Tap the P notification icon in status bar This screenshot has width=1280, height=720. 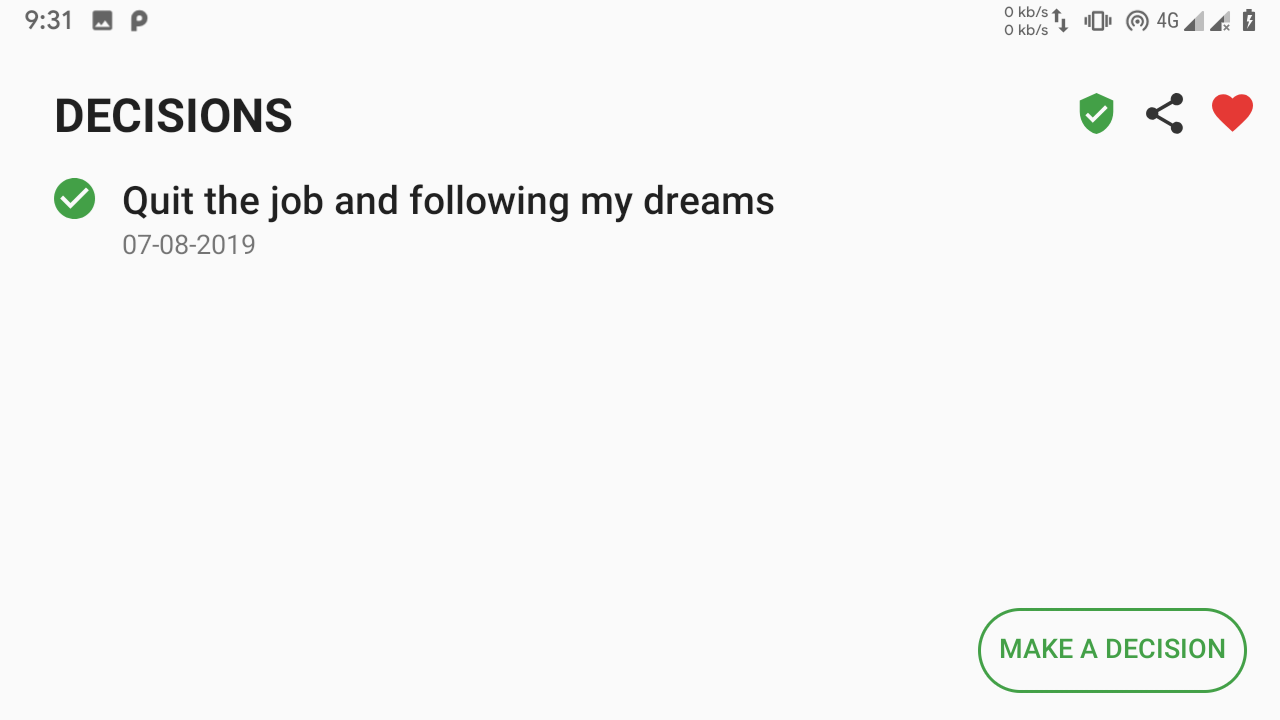click(x=139, y=21)
